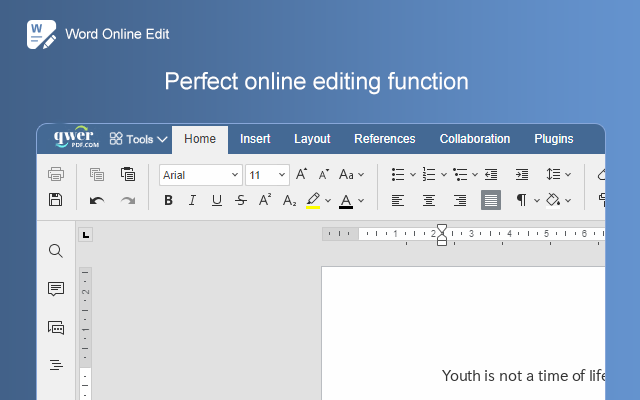Click the paragraph shading paint bucket
640x400 pixels.
tap(553, 200)
